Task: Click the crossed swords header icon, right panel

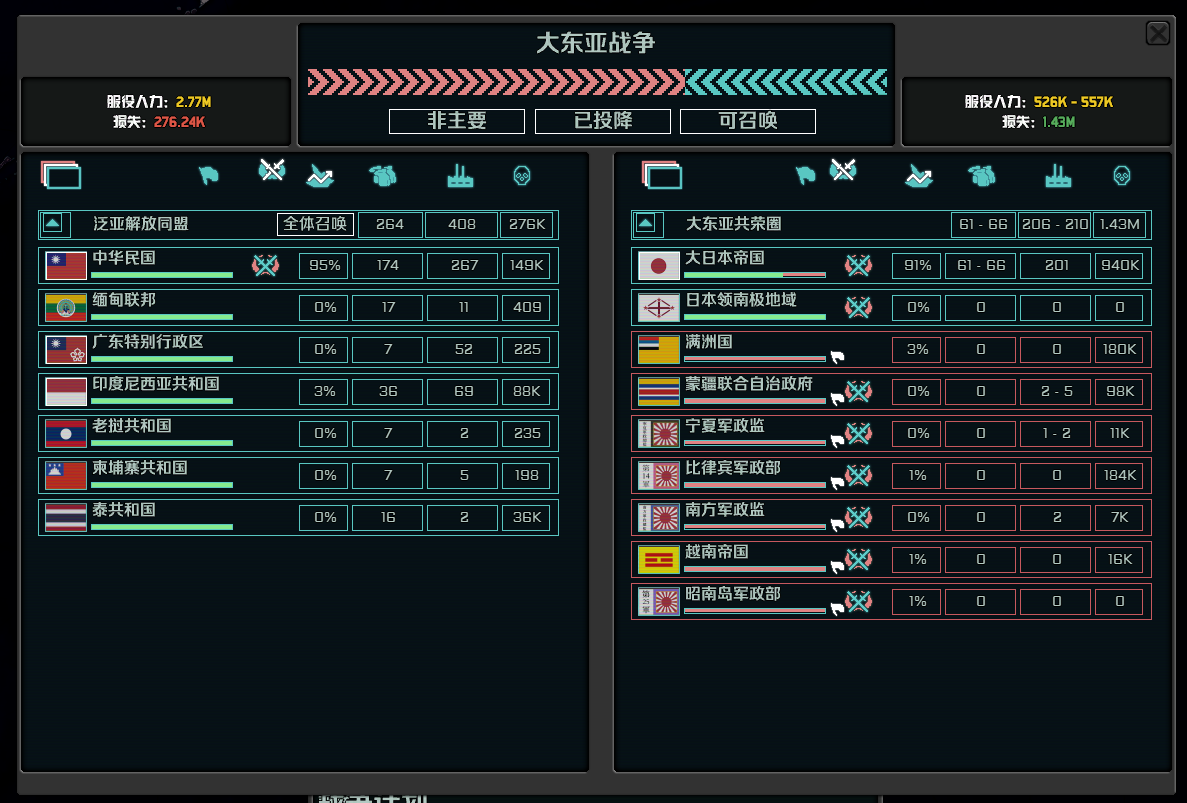Action: (843, 170)
